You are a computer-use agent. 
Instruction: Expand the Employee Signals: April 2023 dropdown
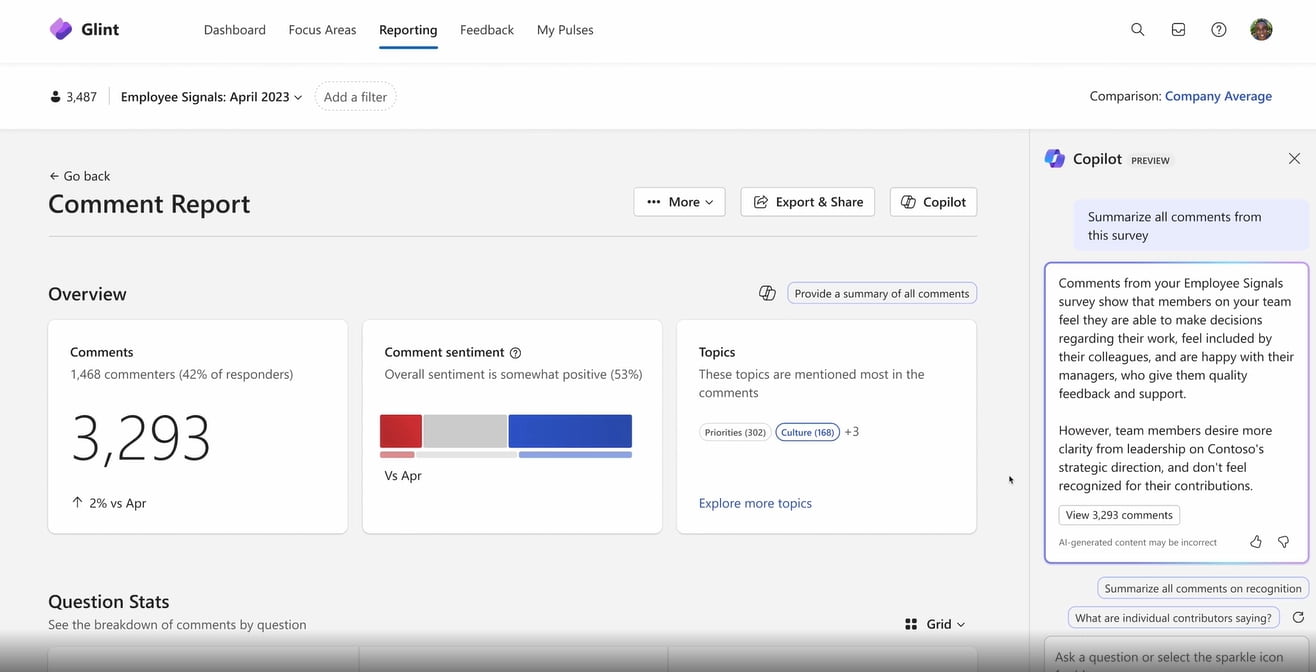click(x=211, y=97)
